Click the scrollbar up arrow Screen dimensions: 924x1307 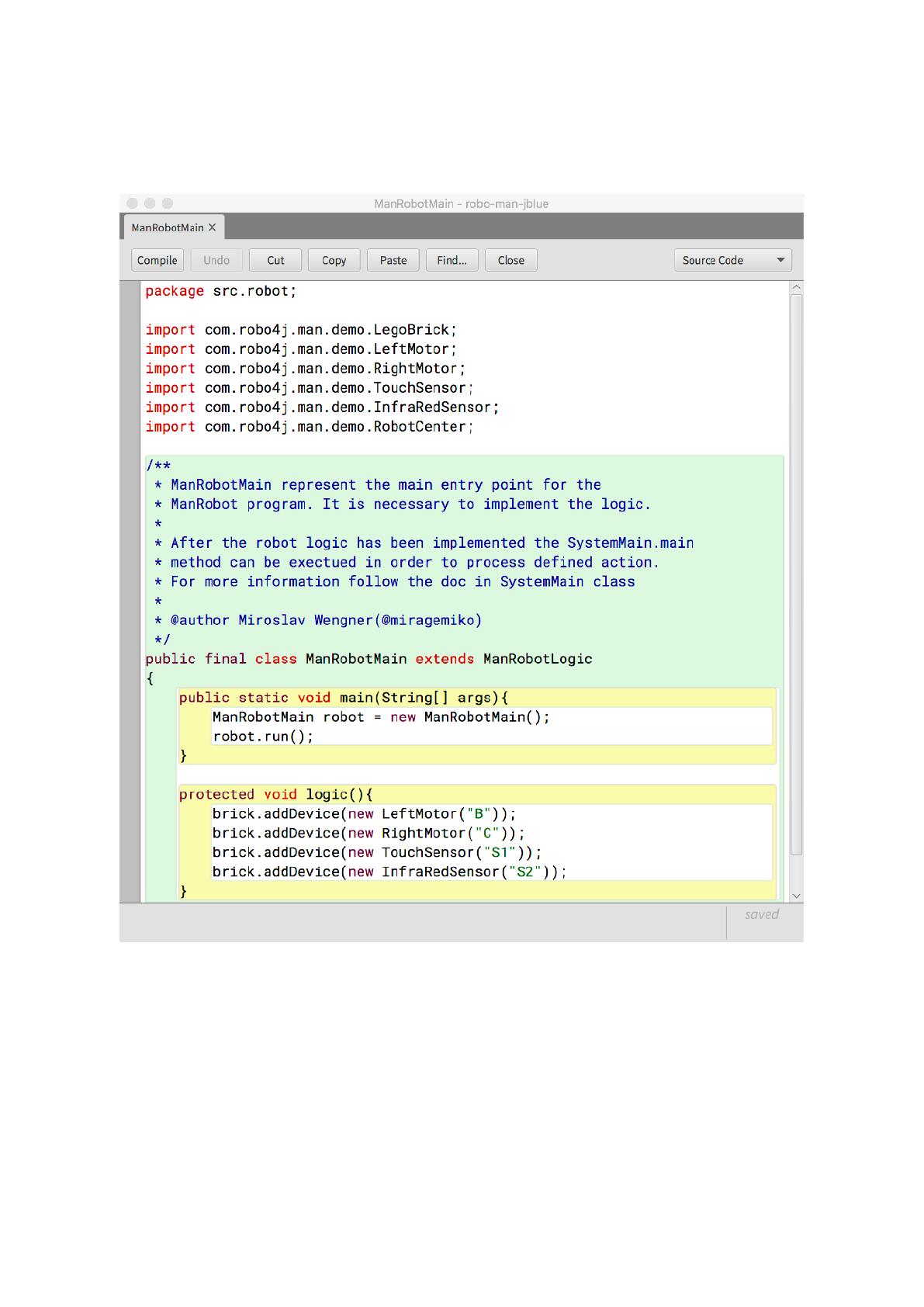tap(796, 287)
